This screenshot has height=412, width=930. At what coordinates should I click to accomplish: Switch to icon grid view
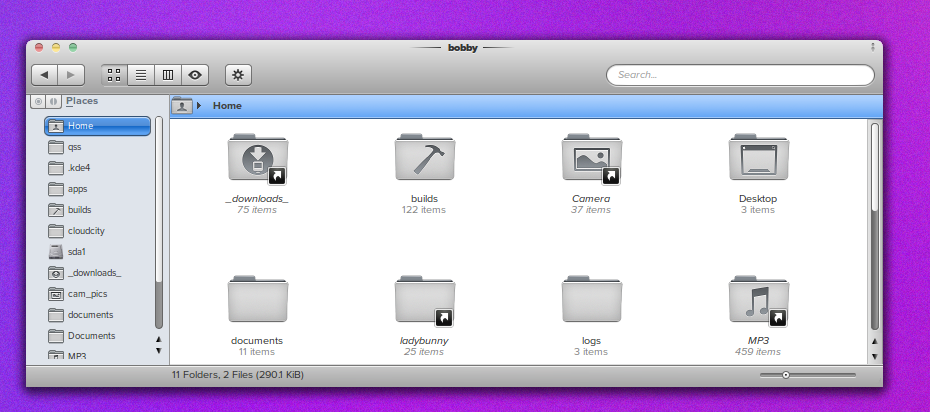pyautogui.click(x=114, y=75)
